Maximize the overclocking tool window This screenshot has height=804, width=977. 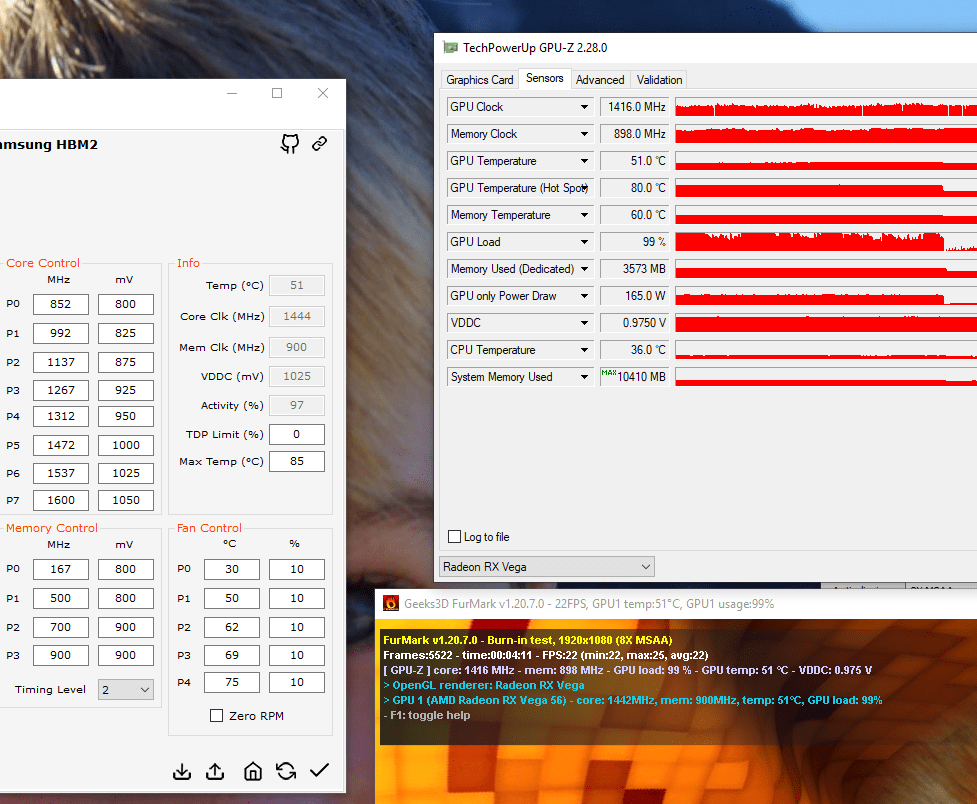point(277,93)
